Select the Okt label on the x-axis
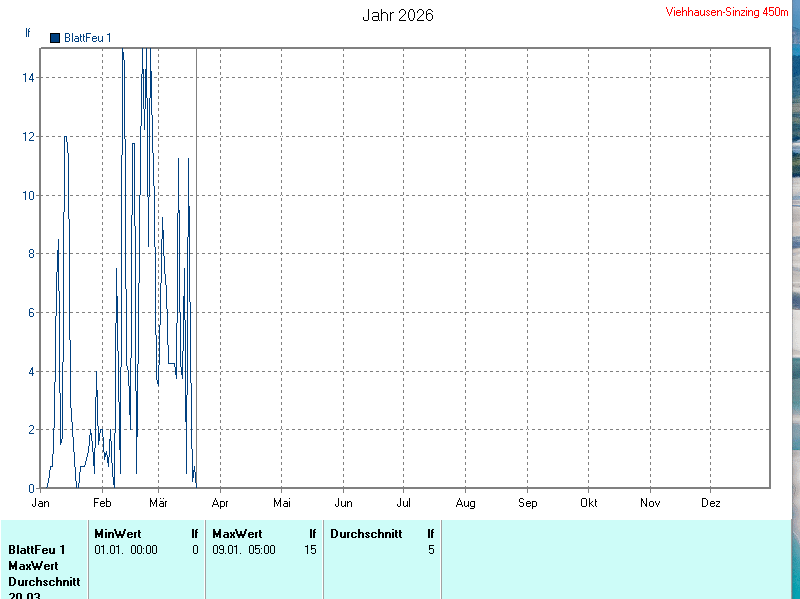The image size is (800, 599). (x=589, y=502)
